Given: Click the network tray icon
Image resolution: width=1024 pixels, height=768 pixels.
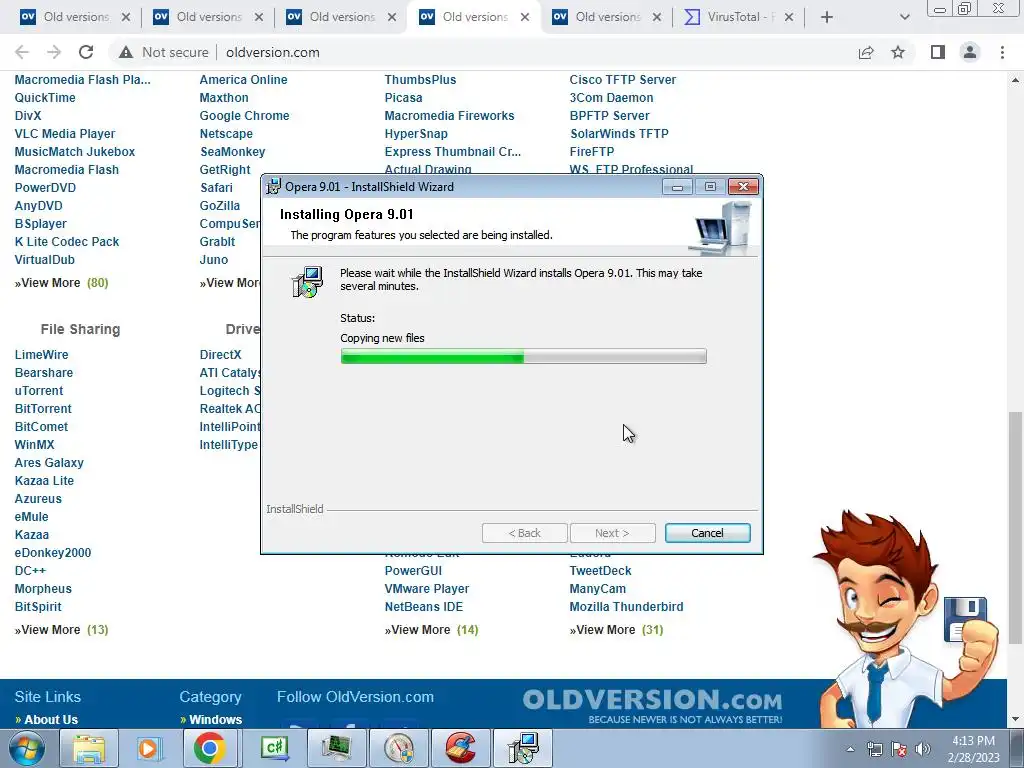Looking at the screenshot, I should coord(874,750).
